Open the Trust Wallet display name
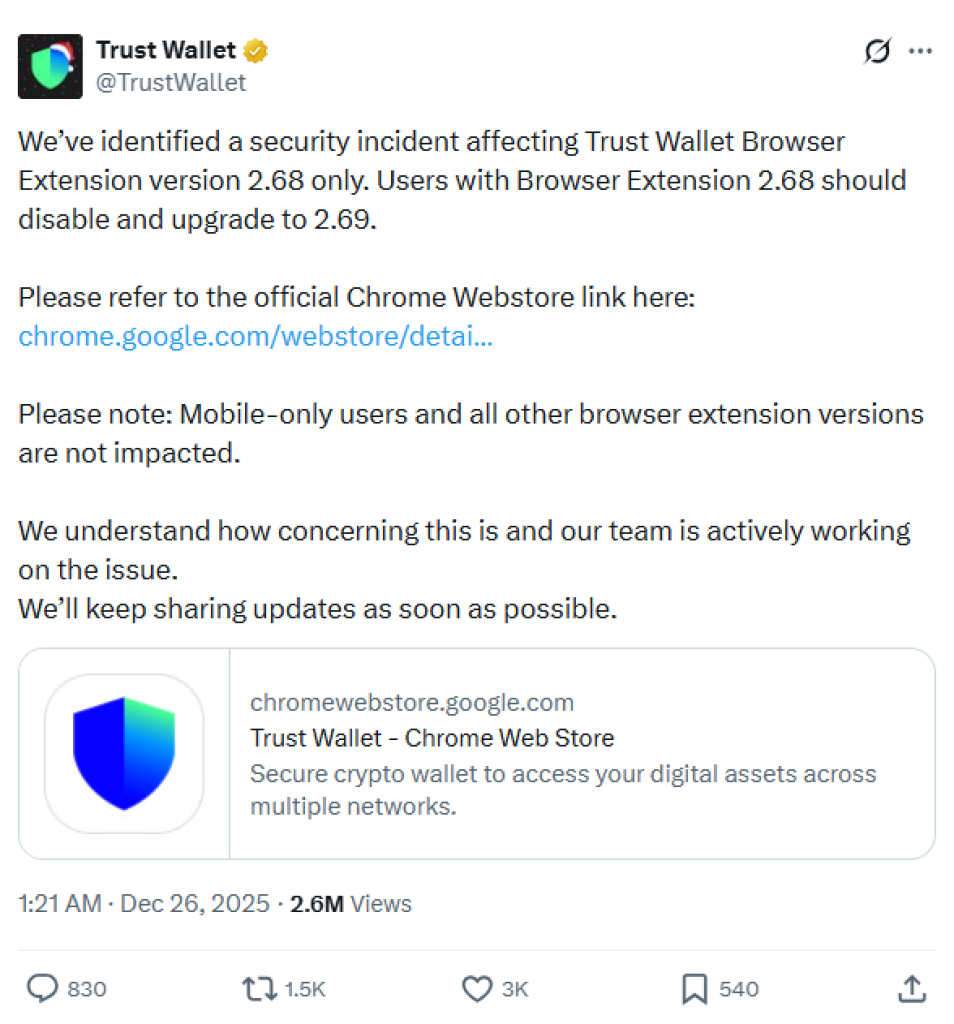This screenshot has height=1024, width=954. [165, 50]
